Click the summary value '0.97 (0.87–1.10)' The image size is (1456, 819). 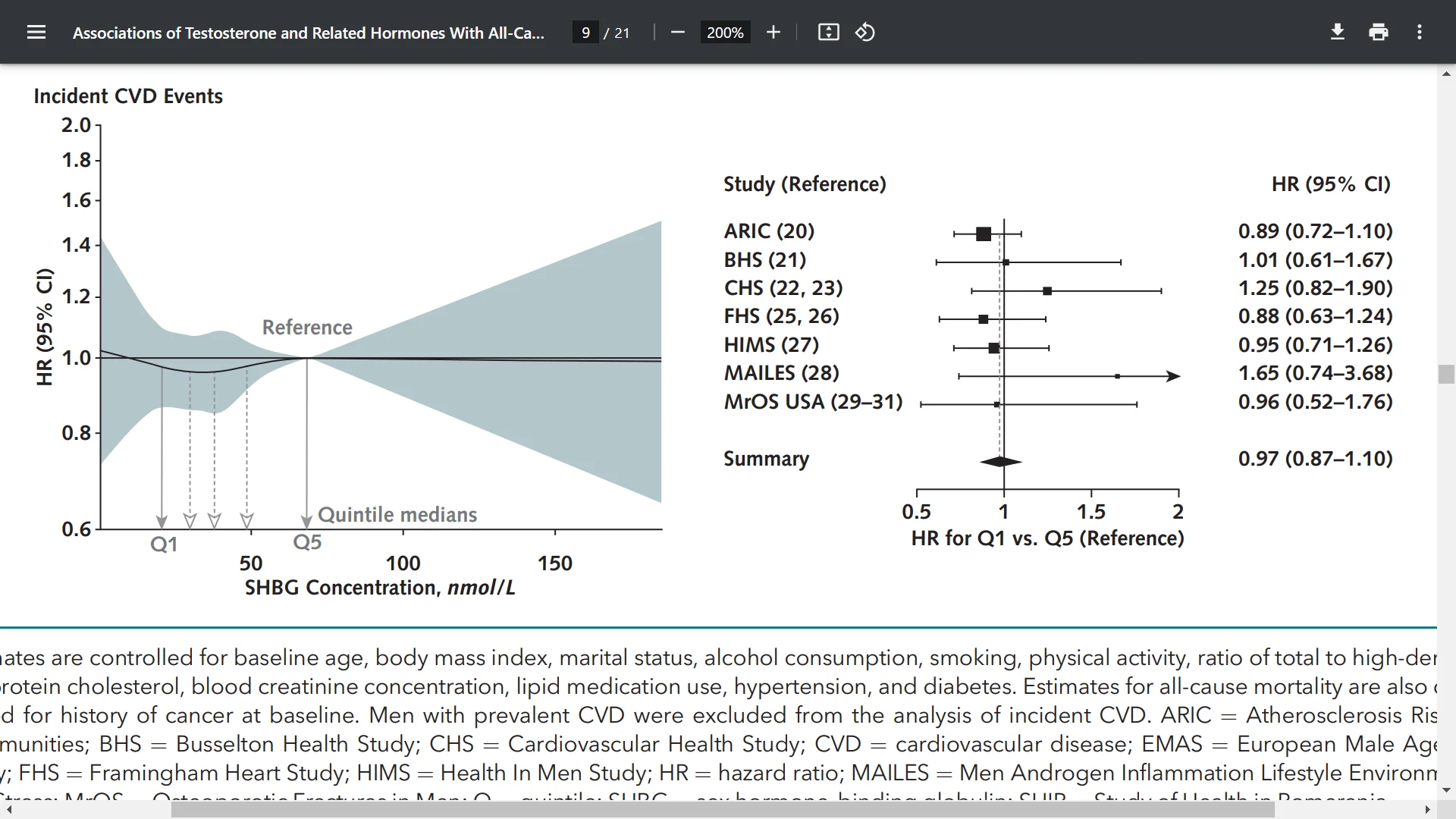[x=1316, y=459]
